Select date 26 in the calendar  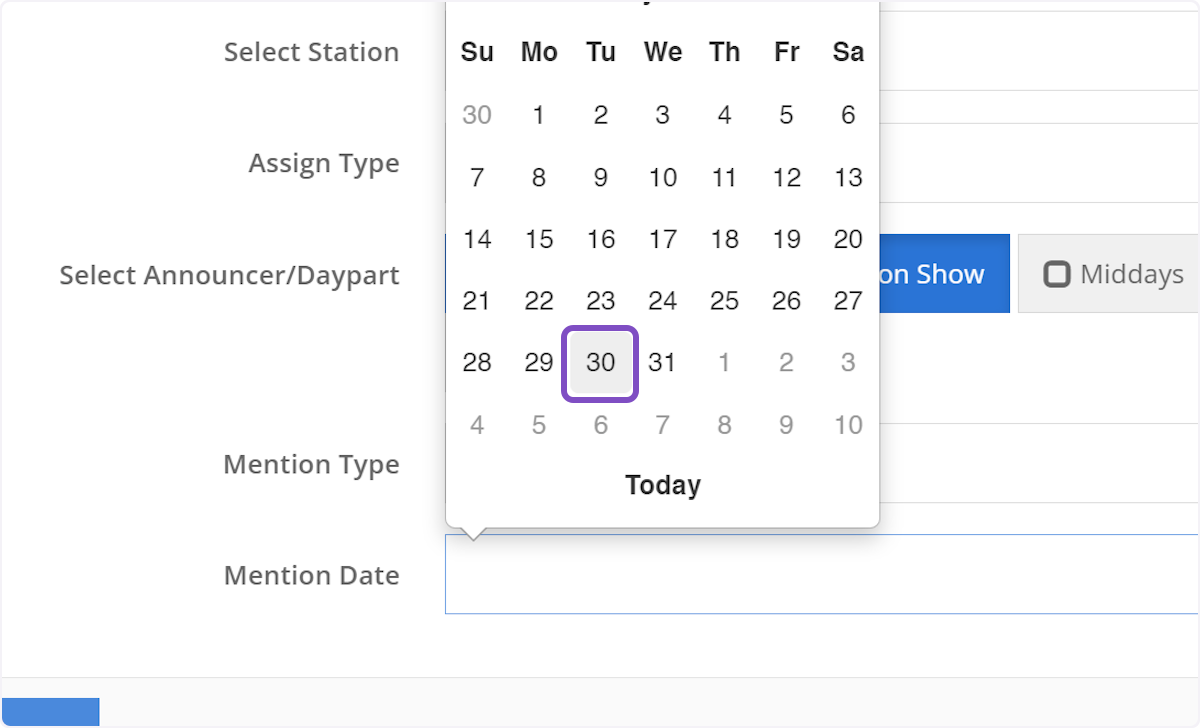pos(786,300)
